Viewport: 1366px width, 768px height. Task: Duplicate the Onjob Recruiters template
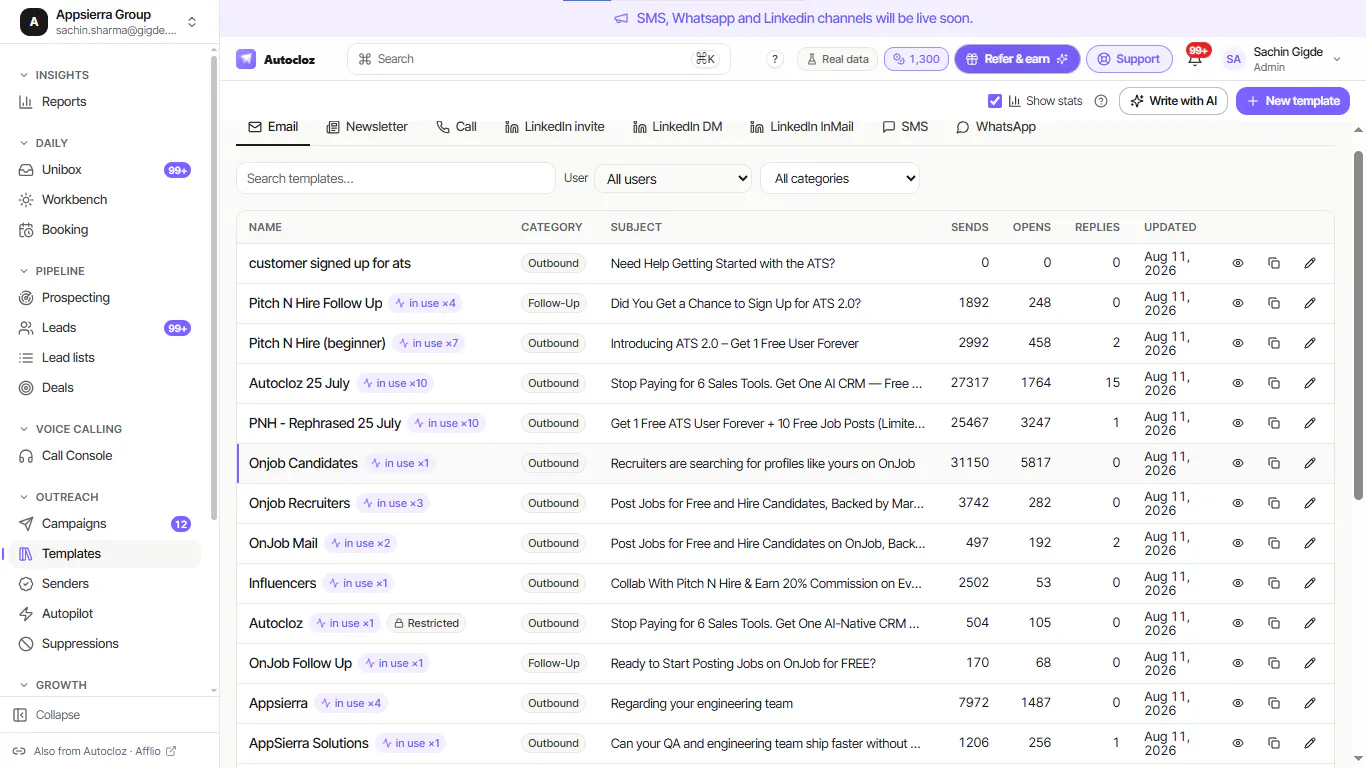tap(1274, 503)
